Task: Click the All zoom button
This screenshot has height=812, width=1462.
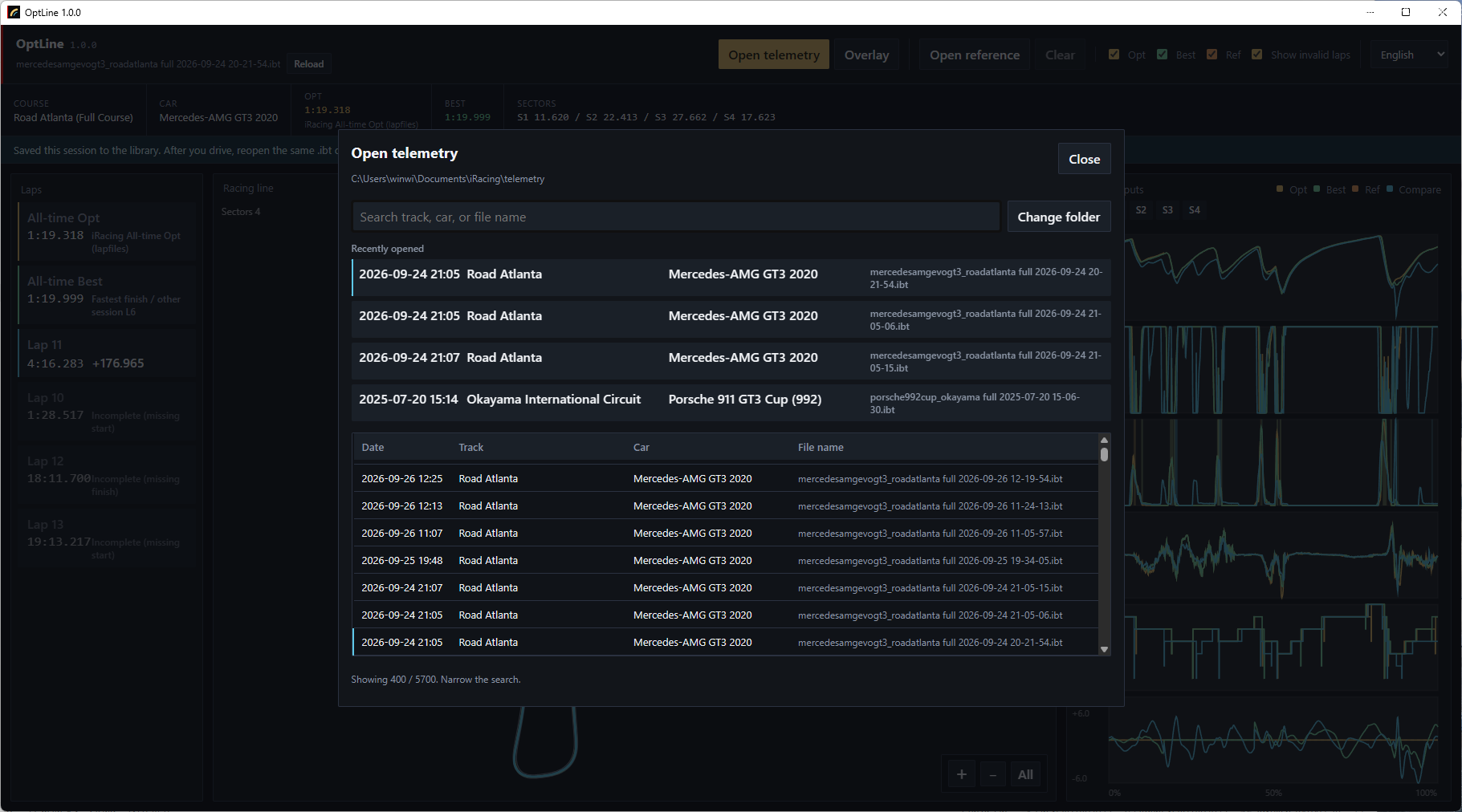Action: click(x=1025, y=774)
